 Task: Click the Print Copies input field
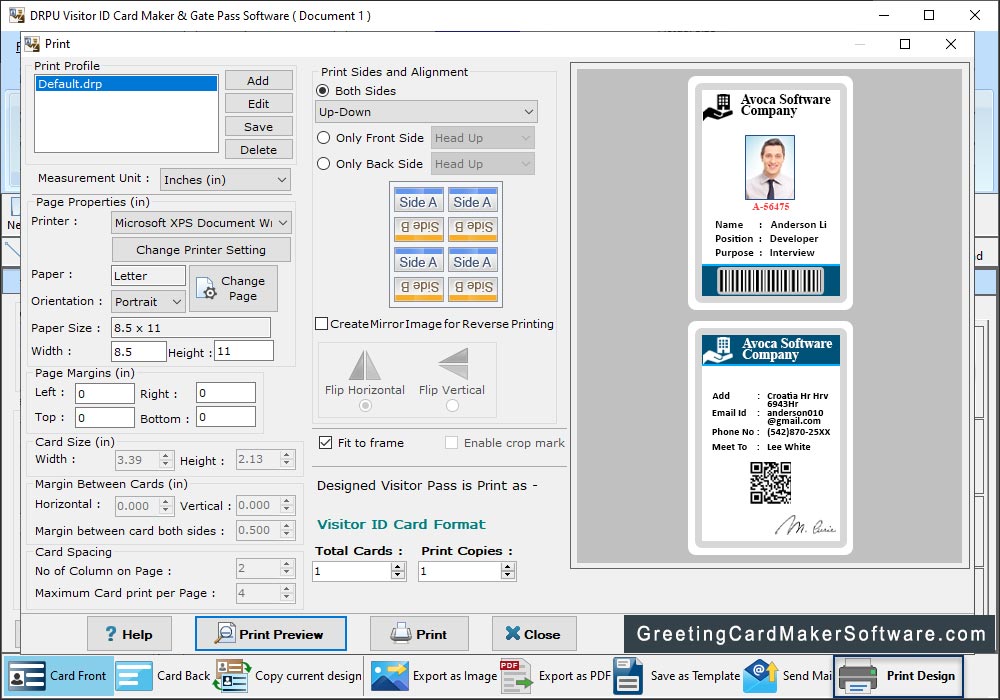(460, 571)
